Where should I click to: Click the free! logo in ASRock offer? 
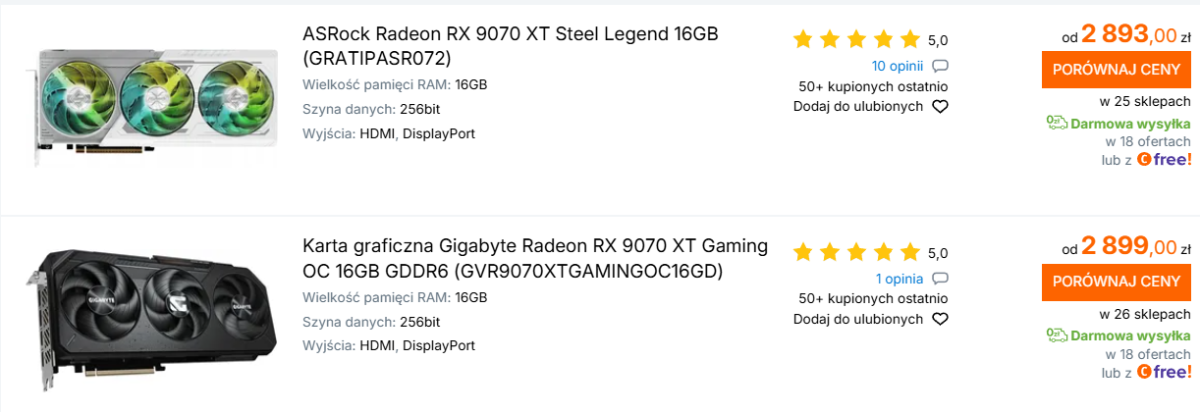pyautogui.click(x=1164, y=160)
